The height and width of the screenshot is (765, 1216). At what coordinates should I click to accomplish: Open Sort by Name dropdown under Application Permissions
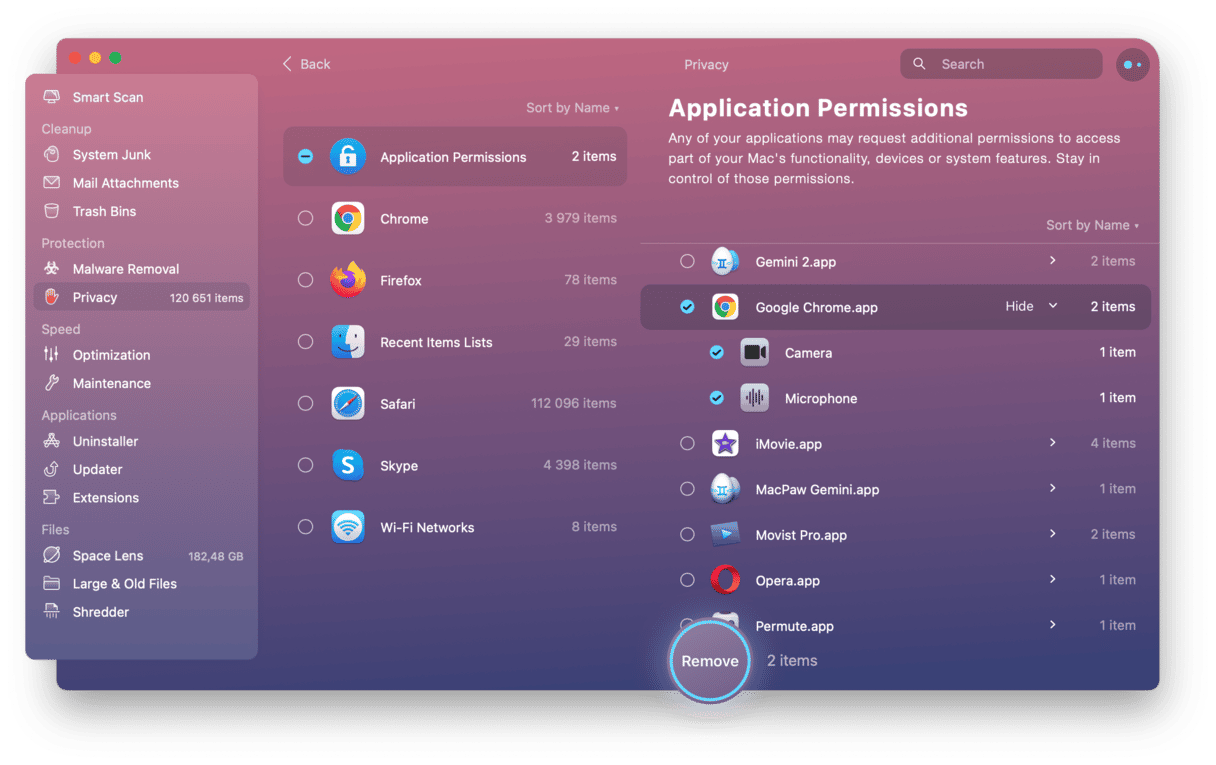[x=1093, y=225]
